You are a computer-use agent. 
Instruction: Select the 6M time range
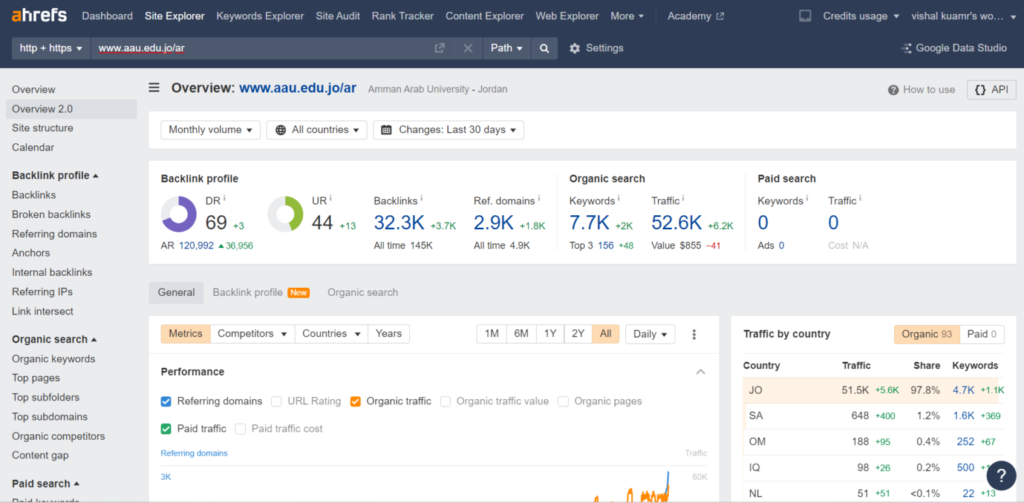[x=521, y=334]
